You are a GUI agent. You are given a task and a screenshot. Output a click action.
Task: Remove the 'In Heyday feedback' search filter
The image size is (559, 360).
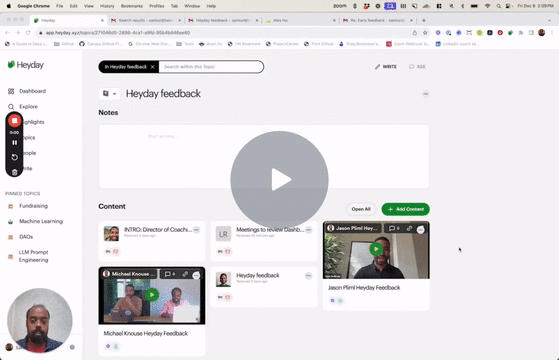[x=153, y=67]
